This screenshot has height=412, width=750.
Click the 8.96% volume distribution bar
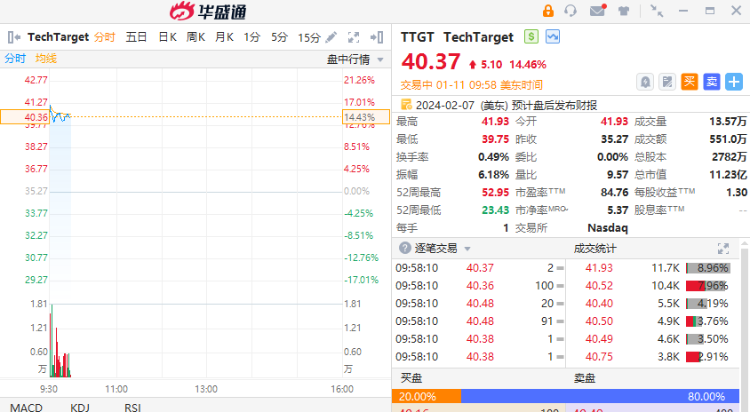coord(707,268)
